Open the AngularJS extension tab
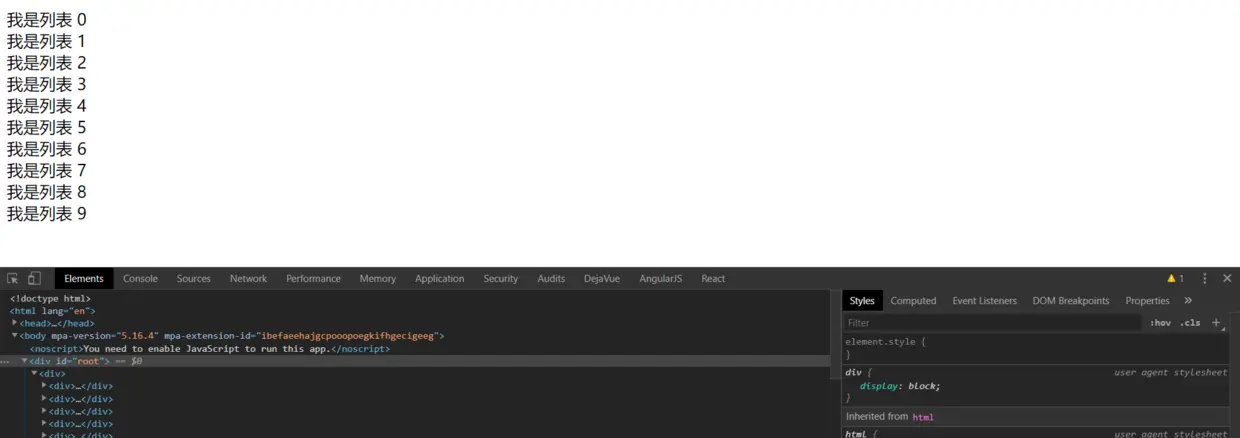This screenshot has width=1240, height=438. click(661, 278)
